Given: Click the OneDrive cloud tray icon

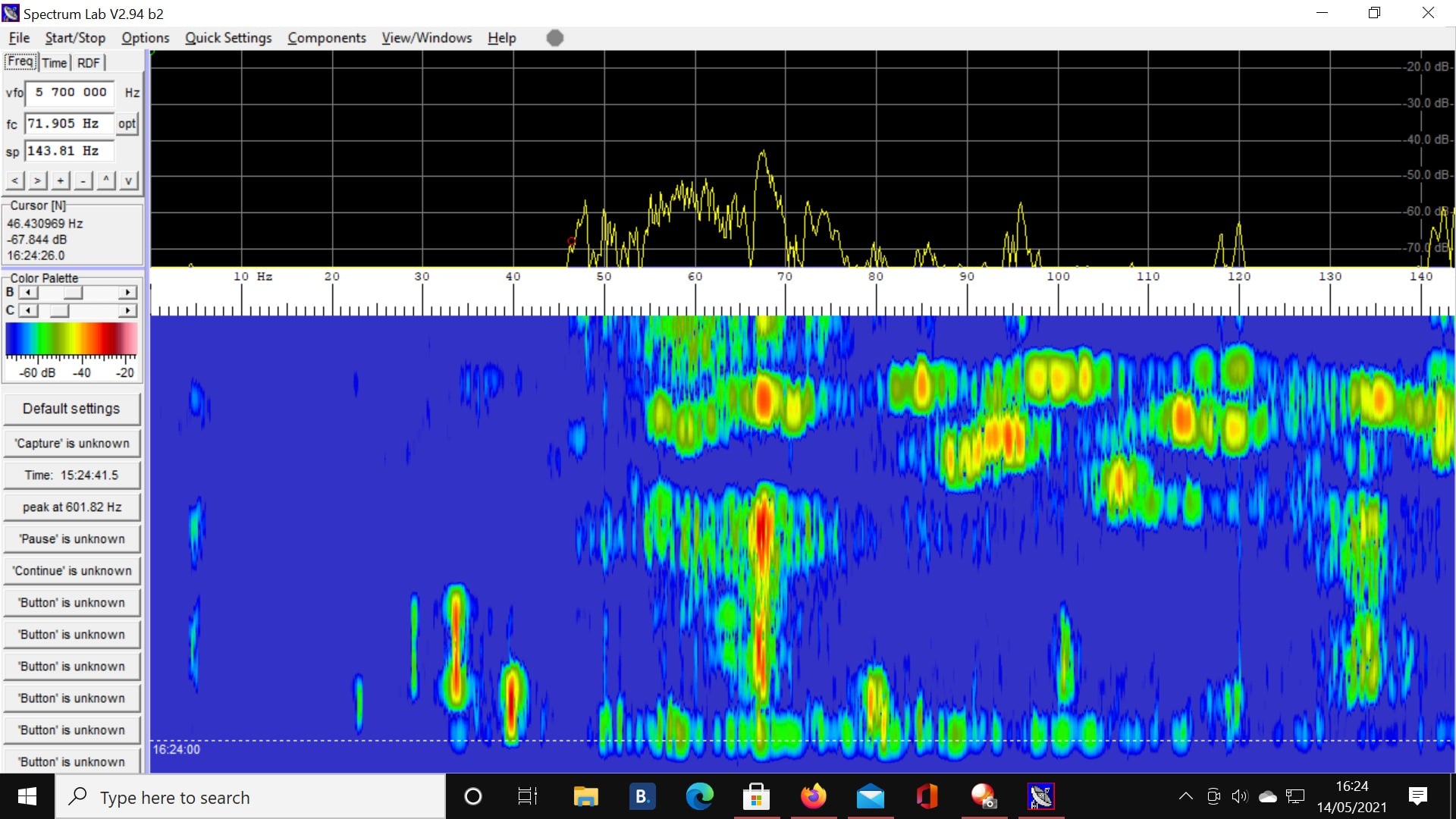Looking at the screenshot, I should coord(1267,796).
